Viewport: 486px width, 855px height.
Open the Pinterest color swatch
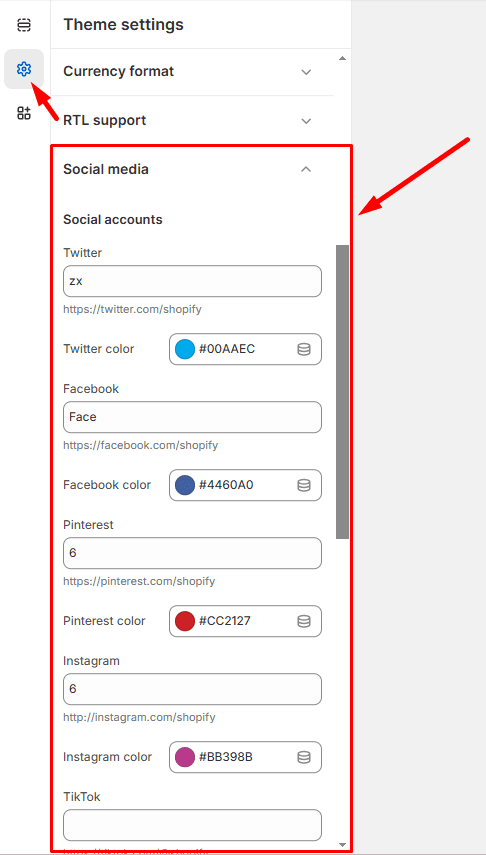[x=185, y=621]
